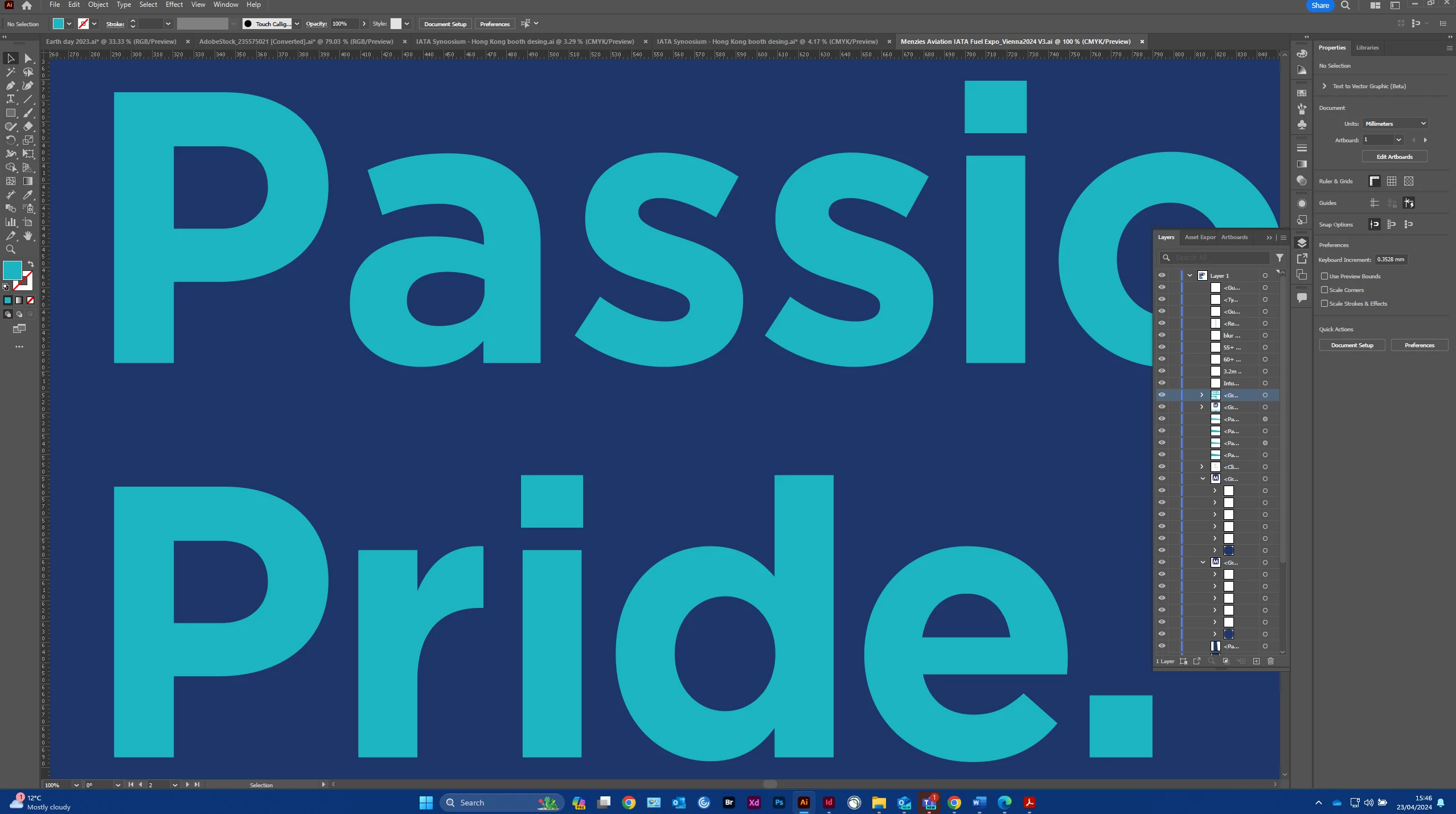Expand Text to Vector Graphic section

click(x=1324, y=86)
